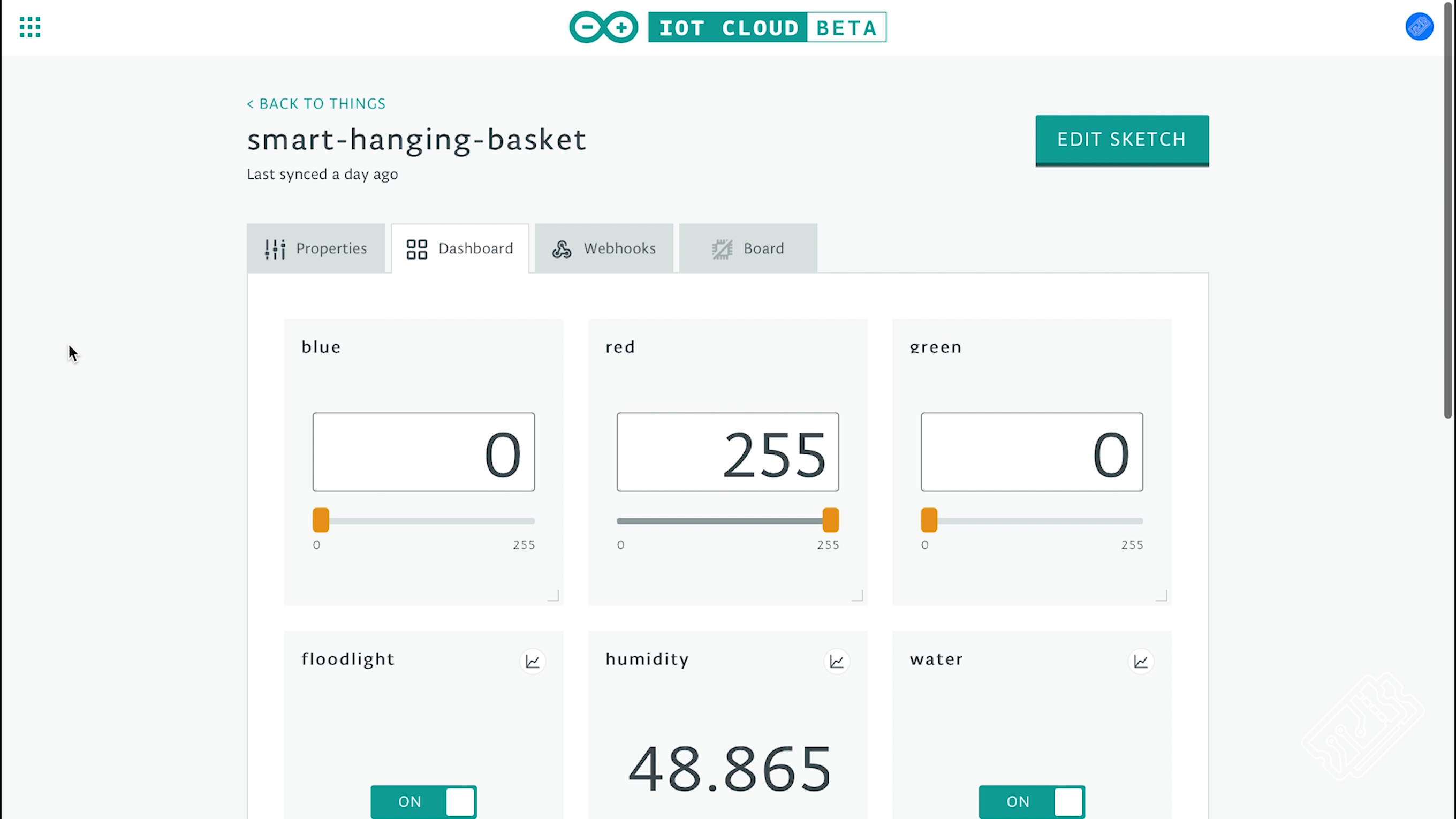Image resolution: width=1456 pixels, height=819 pixels.
Task: Click the user avatar icon
Action: [x=1420, y=27]
